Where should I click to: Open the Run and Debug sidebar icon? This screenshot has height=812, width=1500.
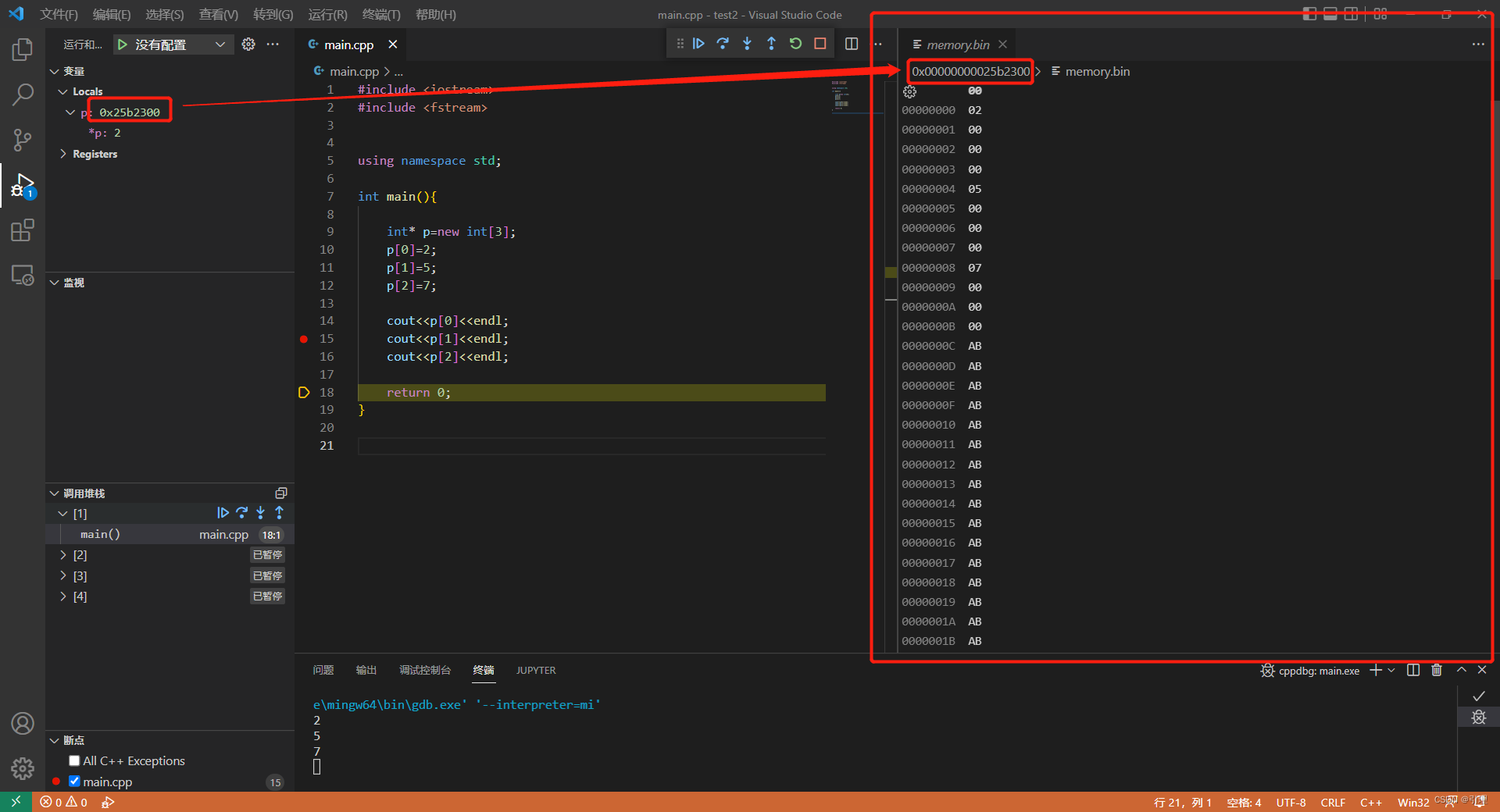(23, 185)
